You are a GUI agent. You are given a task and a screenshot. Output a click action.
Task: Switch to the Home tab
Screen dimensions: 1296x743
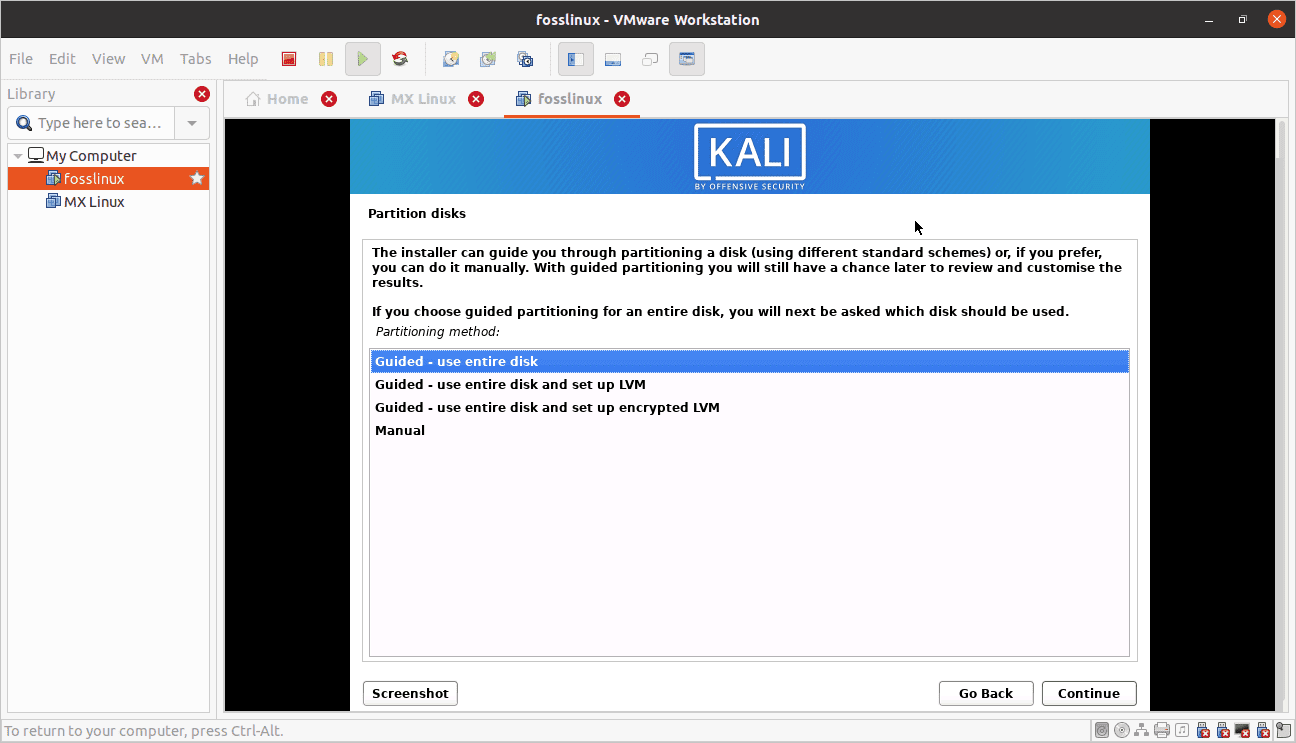[287, 99]
